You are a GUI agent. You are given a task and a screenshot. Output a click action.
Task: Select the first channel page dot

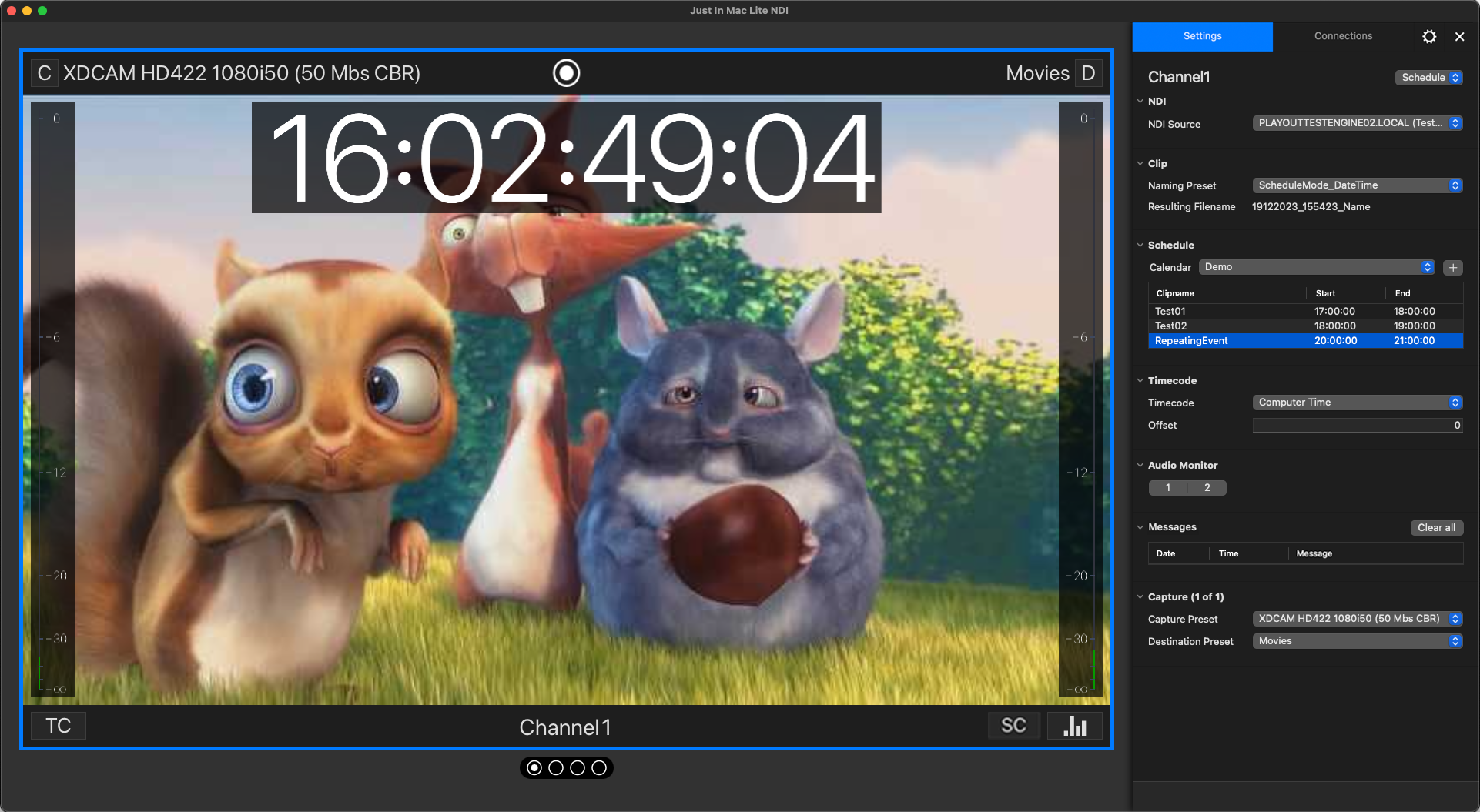tap(534, 767)
